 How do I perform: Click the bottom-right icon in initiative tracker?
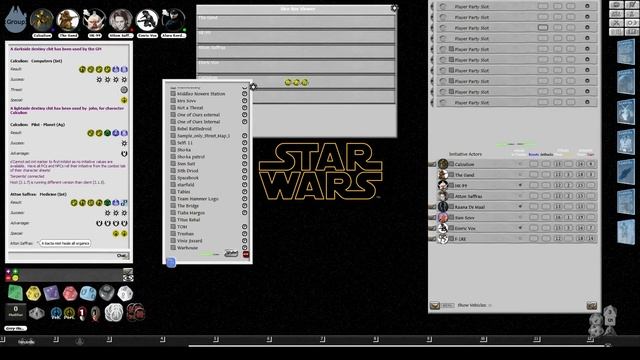pyautogui.click(x=591, y=305)
